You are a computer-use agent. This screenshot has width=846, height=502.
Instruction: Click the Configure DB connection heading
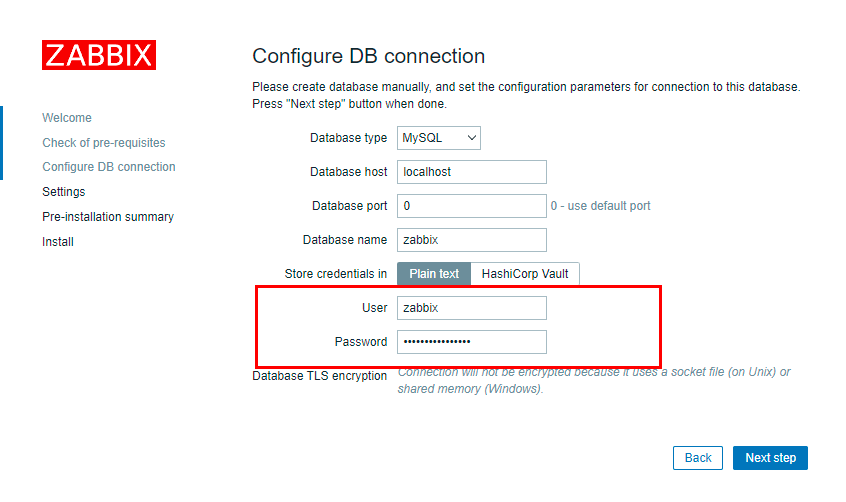tap(369, 56)
